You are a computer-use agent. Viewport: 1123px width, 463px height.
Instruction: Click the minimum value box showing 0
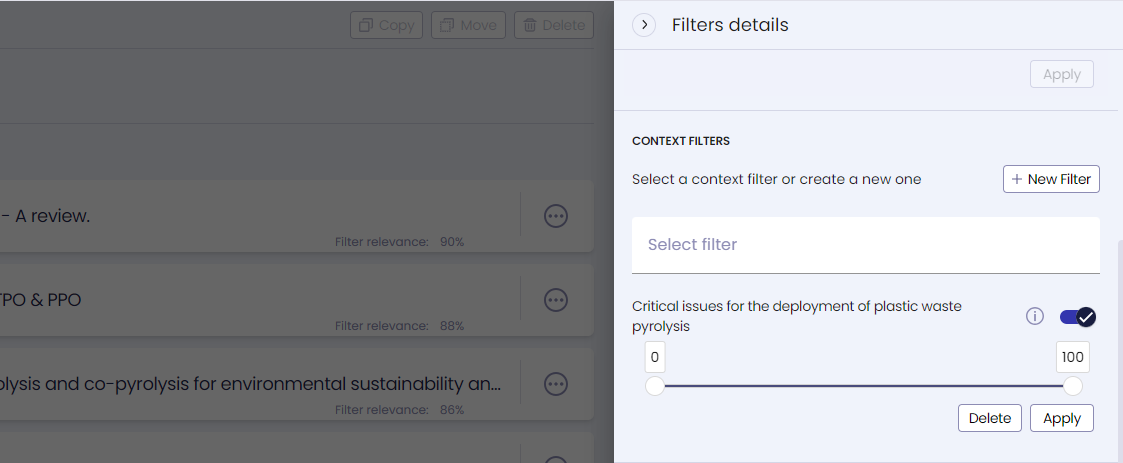click(655, 357)
